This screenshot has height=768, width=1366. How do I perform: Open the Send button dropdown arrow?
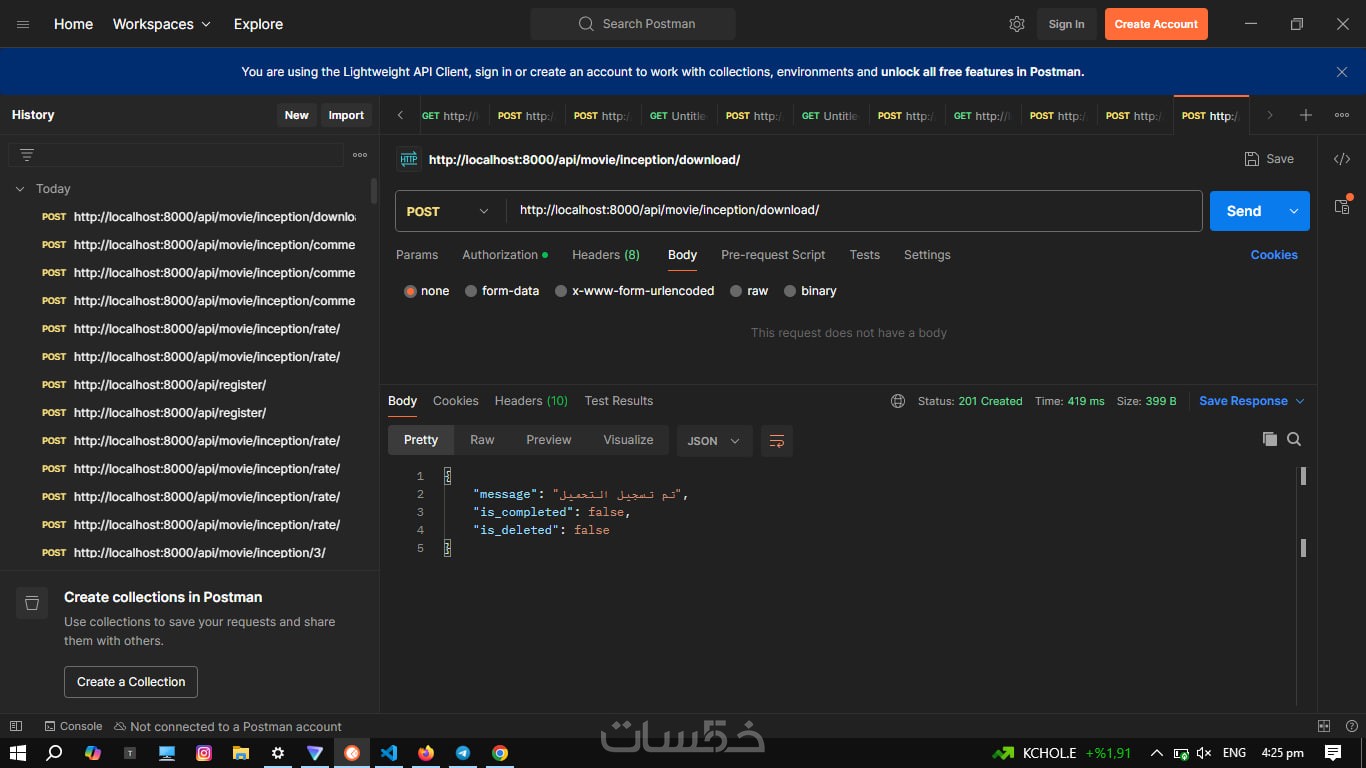(1294, 211)
